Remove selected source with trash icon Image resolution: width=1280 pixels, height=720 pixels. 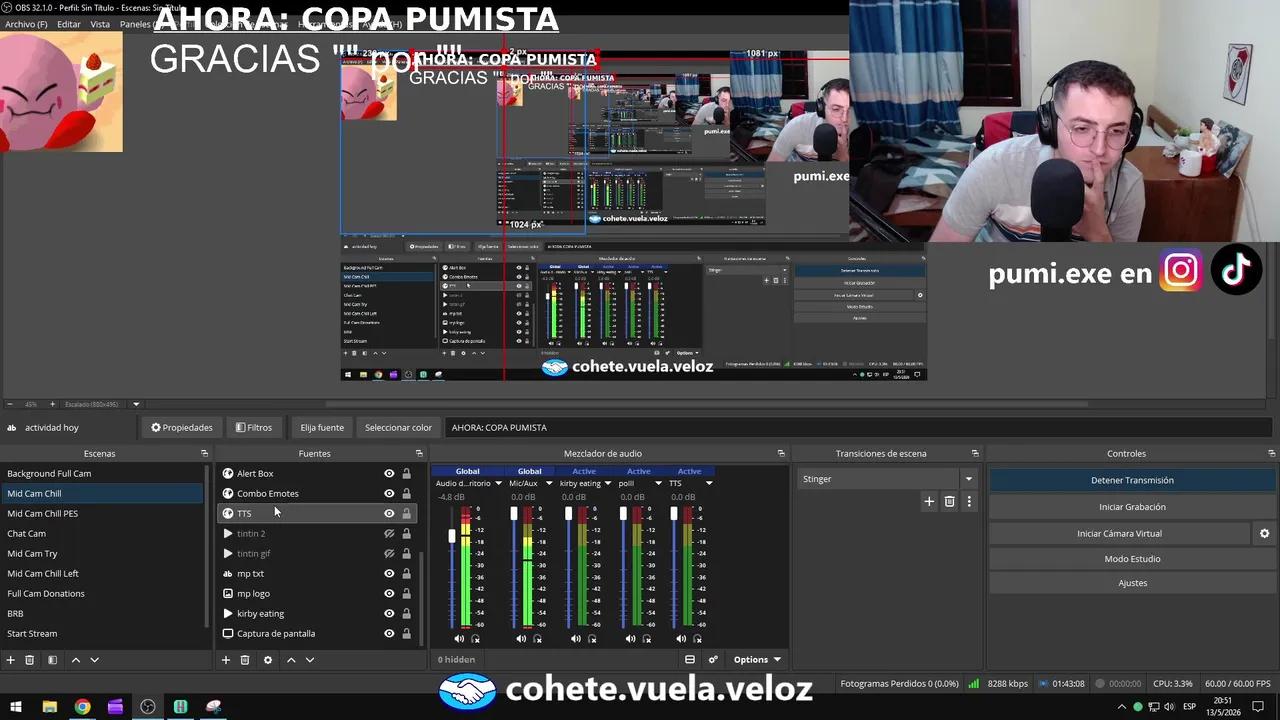(245, 660)
